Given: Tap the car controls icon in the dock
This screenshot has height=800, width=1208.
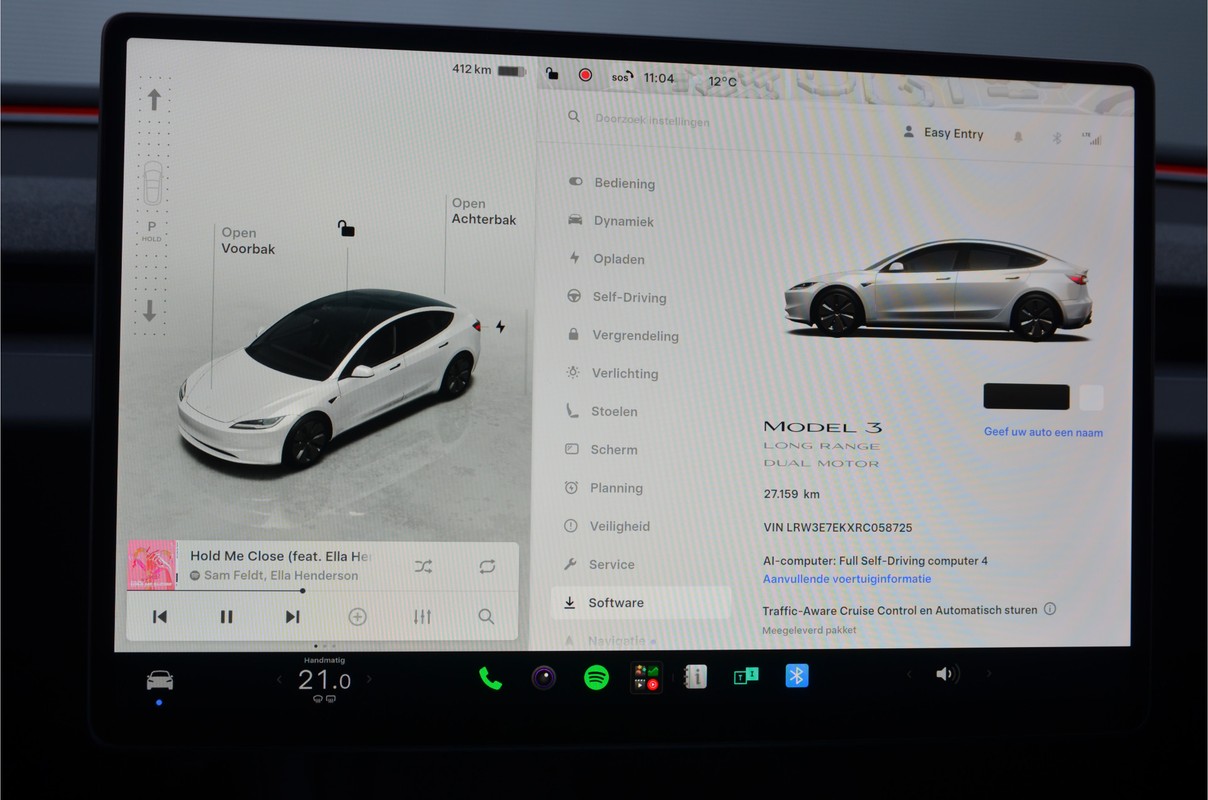Looking at the screenshot, I should tap(160, 680).
